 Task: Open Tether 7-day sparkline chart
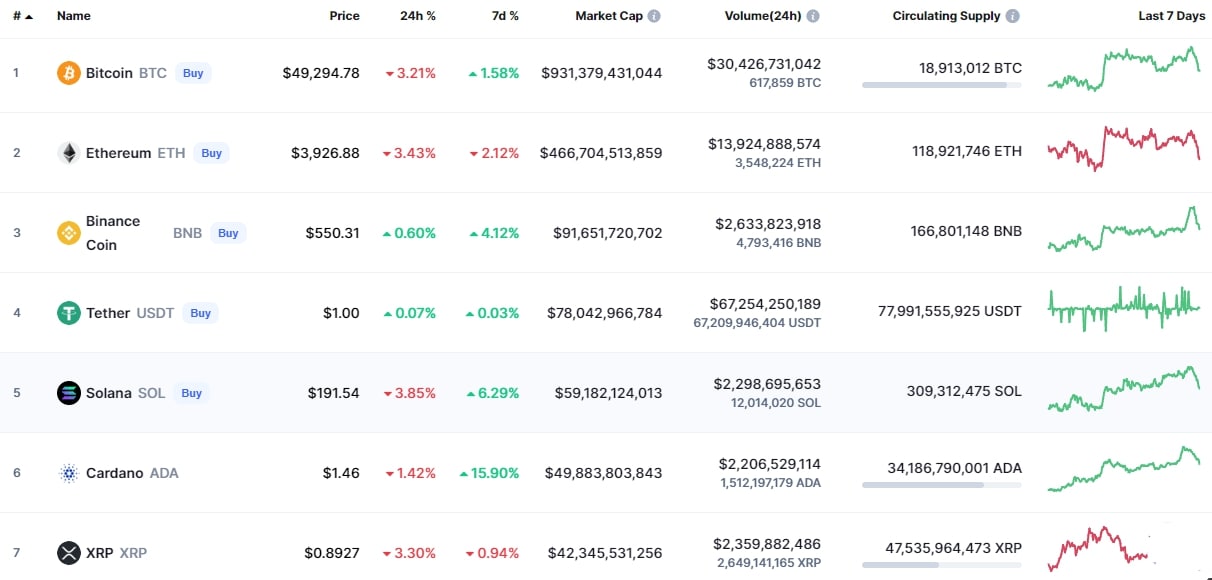click(x=1124, y=308)
